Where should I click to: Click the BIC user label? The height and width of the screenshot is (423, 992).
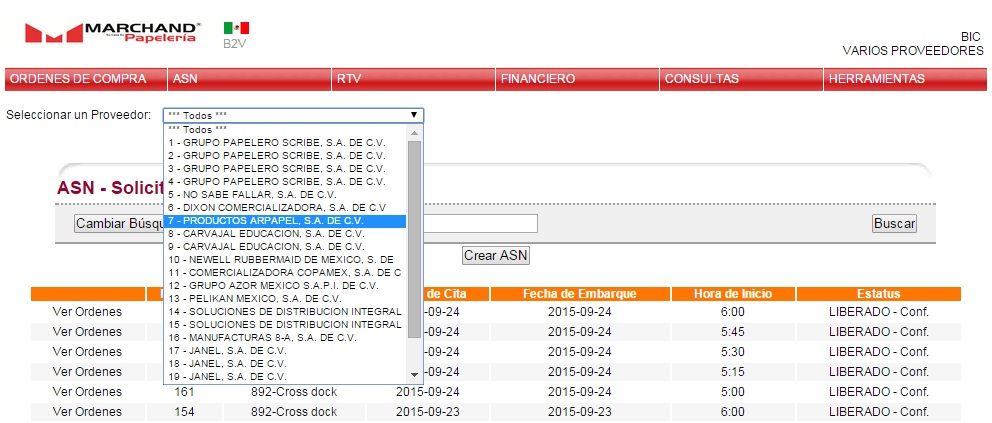pyautogui.click(x=970, y=37)
